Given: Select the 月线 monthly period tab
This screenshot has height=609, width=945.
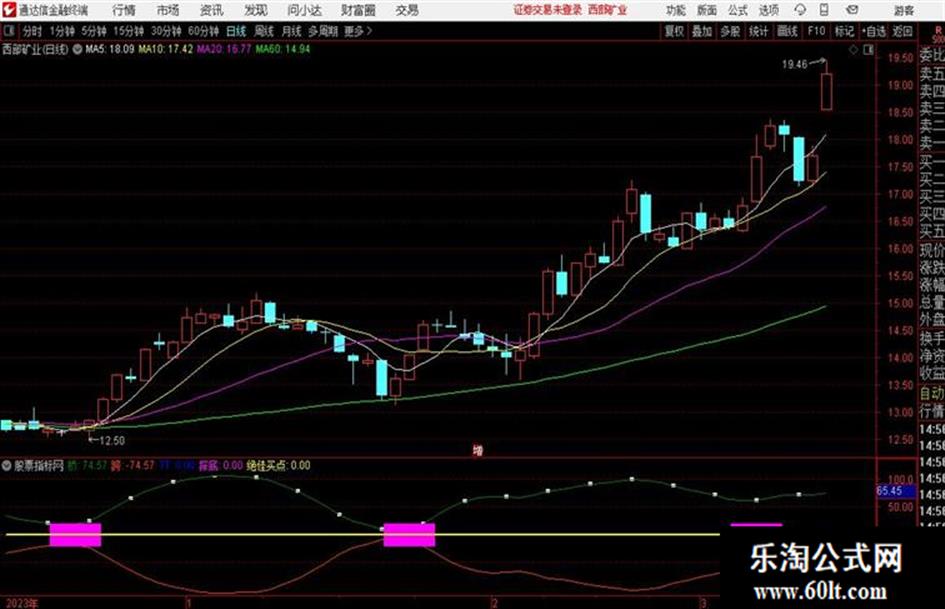Looking at the screenshot, I should (x=292, y=31).
